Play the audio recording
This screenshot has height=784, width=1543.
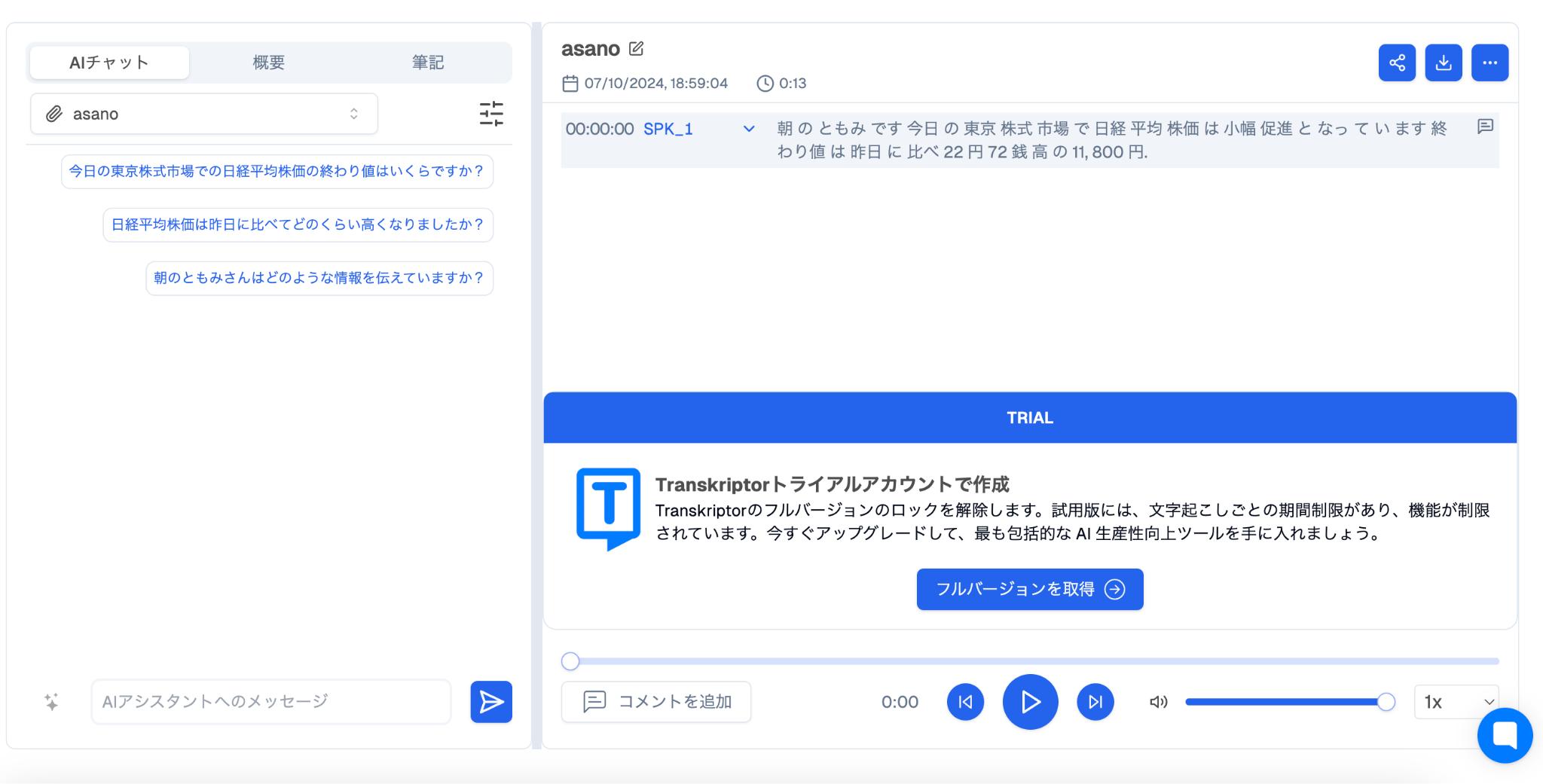[x=1030, y=702]
